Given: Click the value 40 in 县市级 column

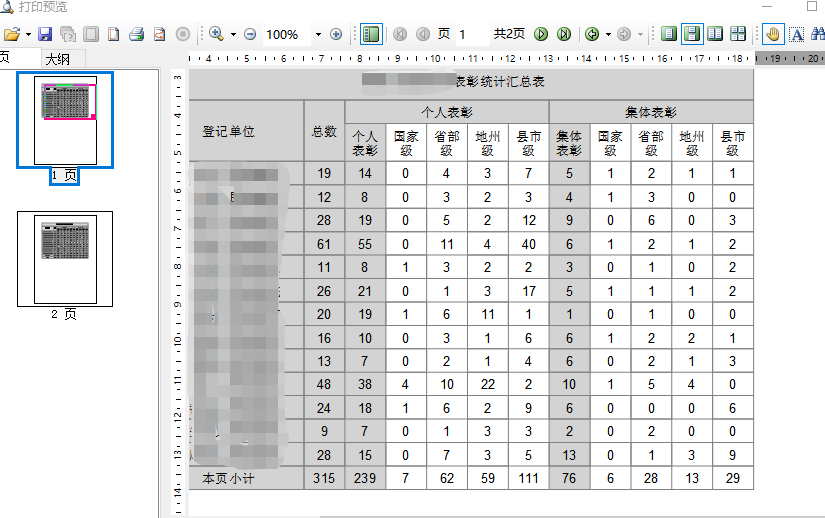Looking at the screenshot, I should tap(528, 244).
